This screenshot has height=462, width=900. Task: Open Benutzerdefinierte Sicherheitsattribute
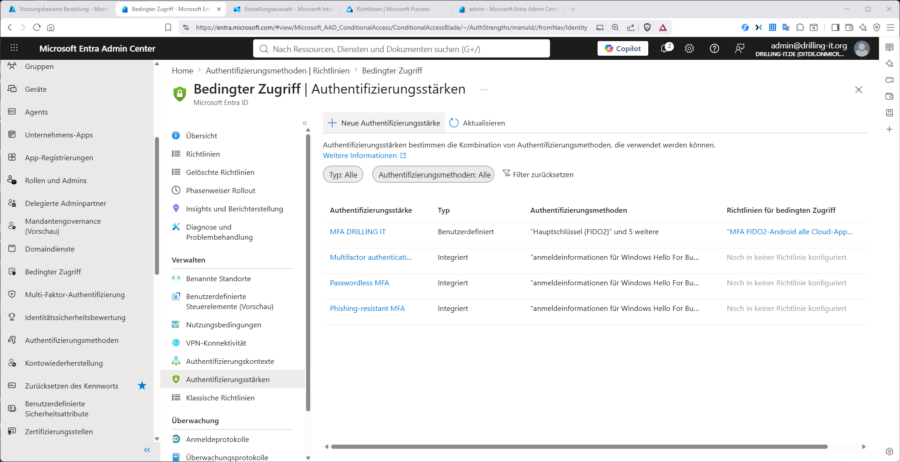coord(56,409)
